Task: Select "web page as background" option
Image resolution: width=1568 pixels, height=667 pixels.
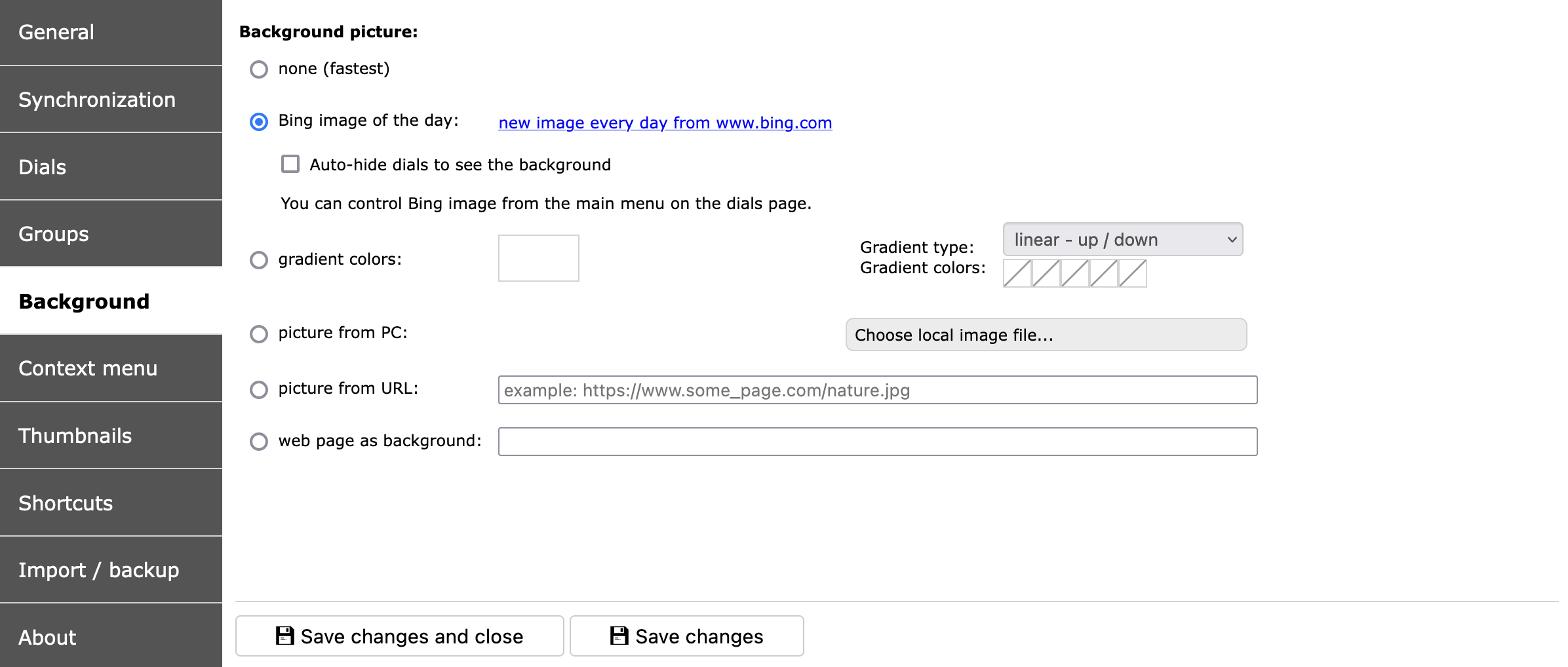Action: 259,442
